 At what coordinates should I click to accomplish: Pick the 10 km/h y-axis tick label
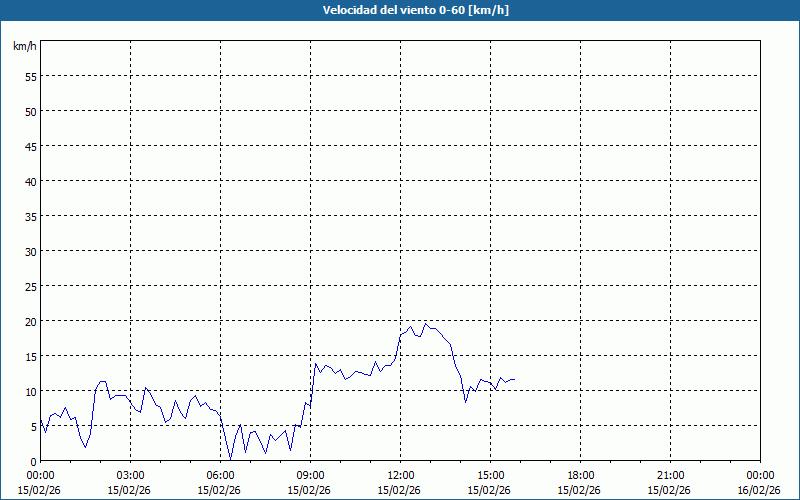[31, 391]
